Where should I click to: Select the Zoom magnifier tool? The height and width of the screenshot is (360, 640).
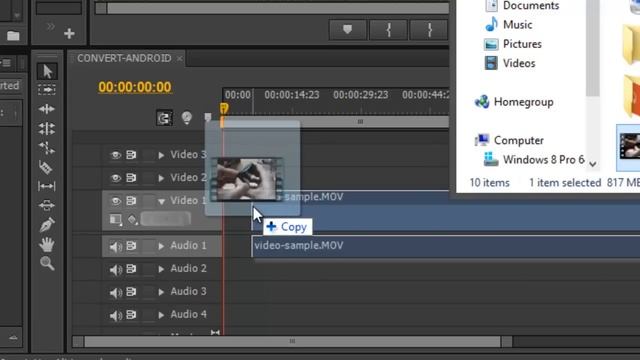47,263
